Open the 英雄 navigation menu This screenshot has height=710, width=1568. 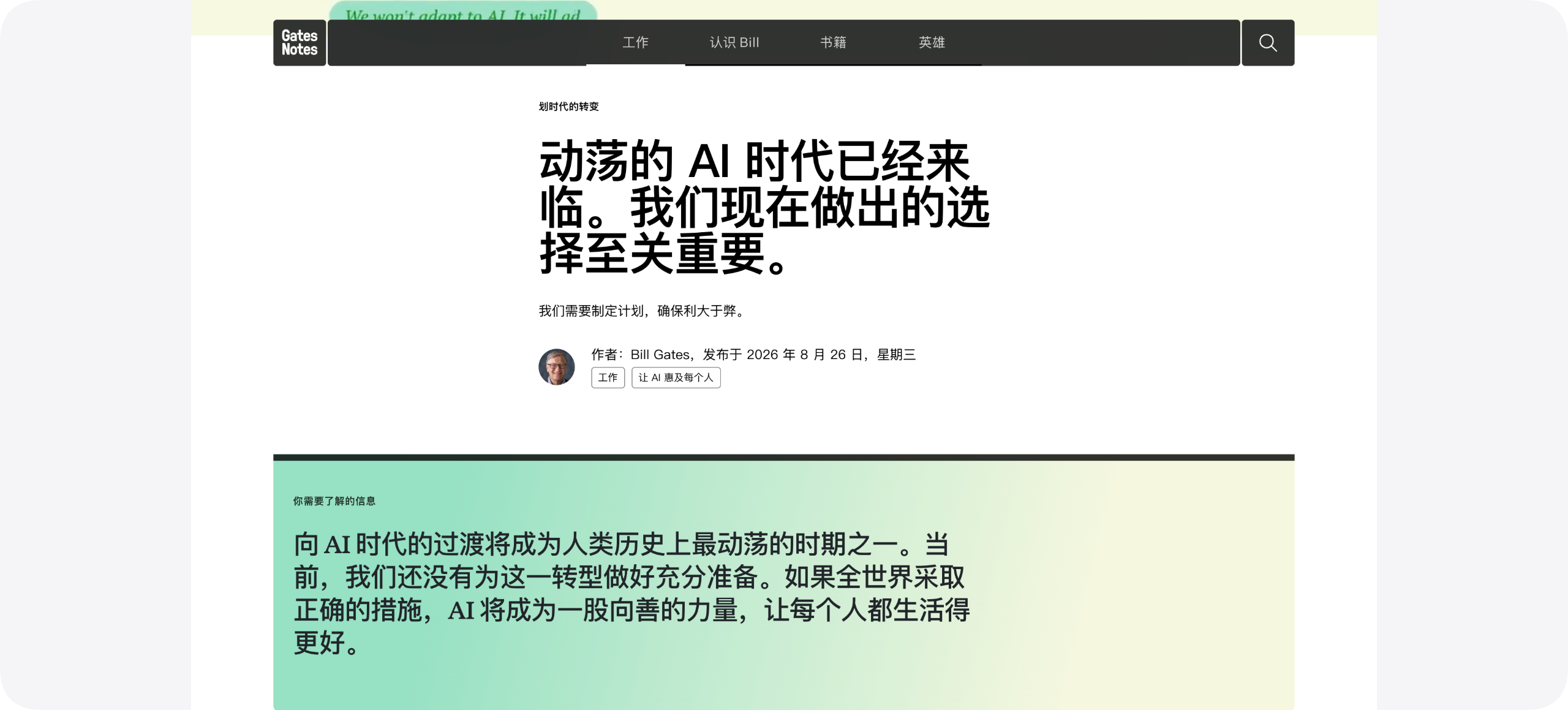click(x=932, y=42)
